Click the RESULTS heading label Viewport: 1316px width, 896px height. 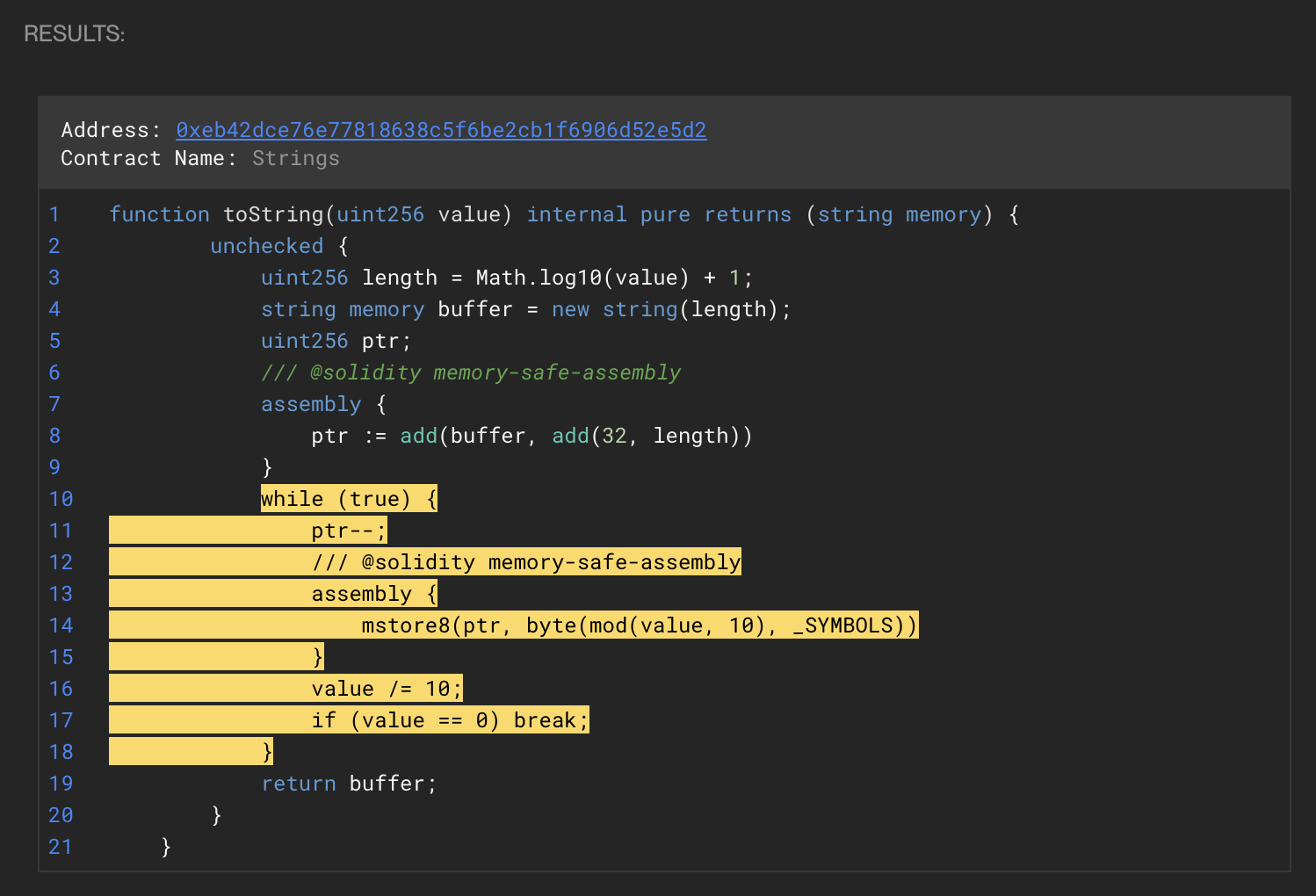click(75, 33)
